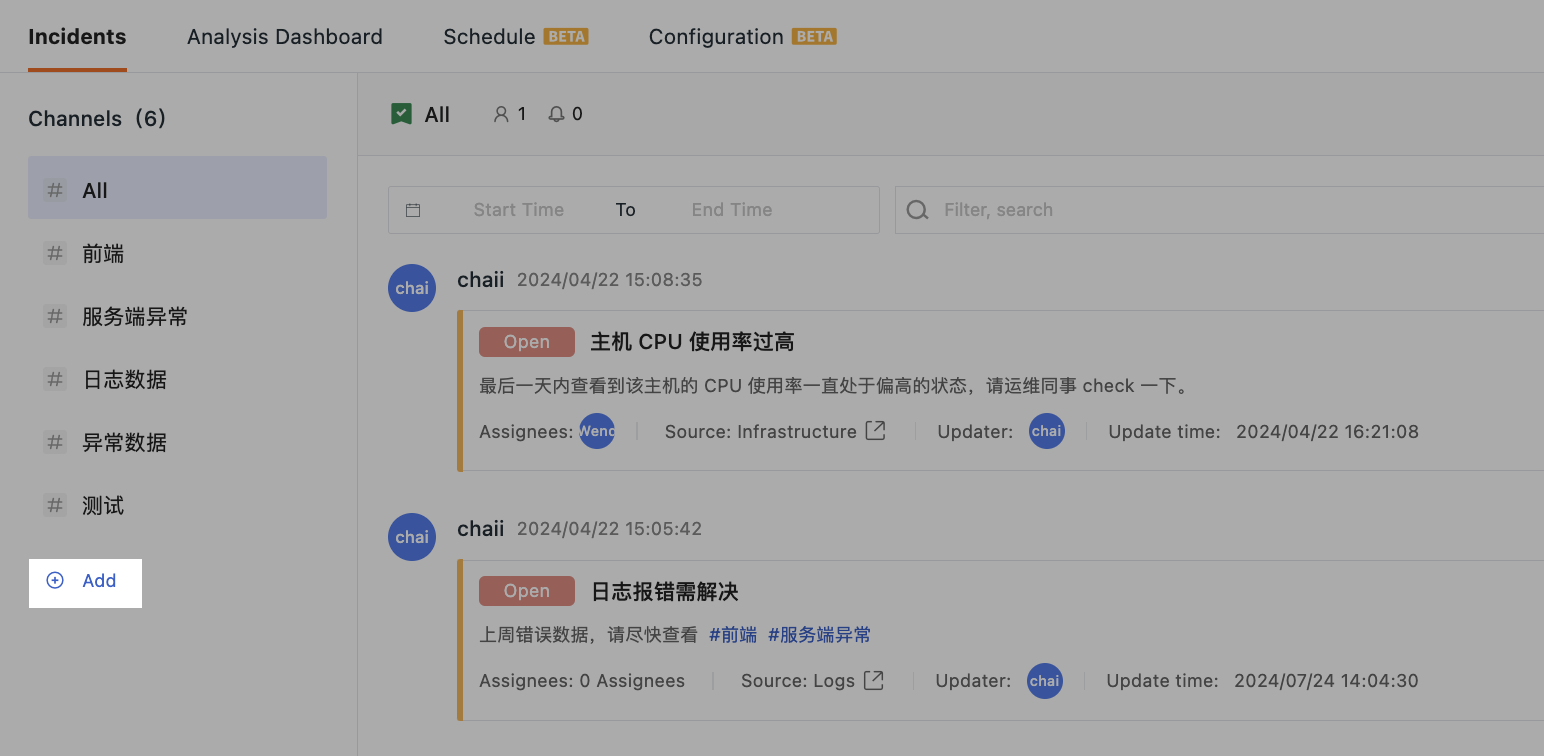Click the #前端 hashtag link
The image size is (1544, 756).
pos(732,635)
